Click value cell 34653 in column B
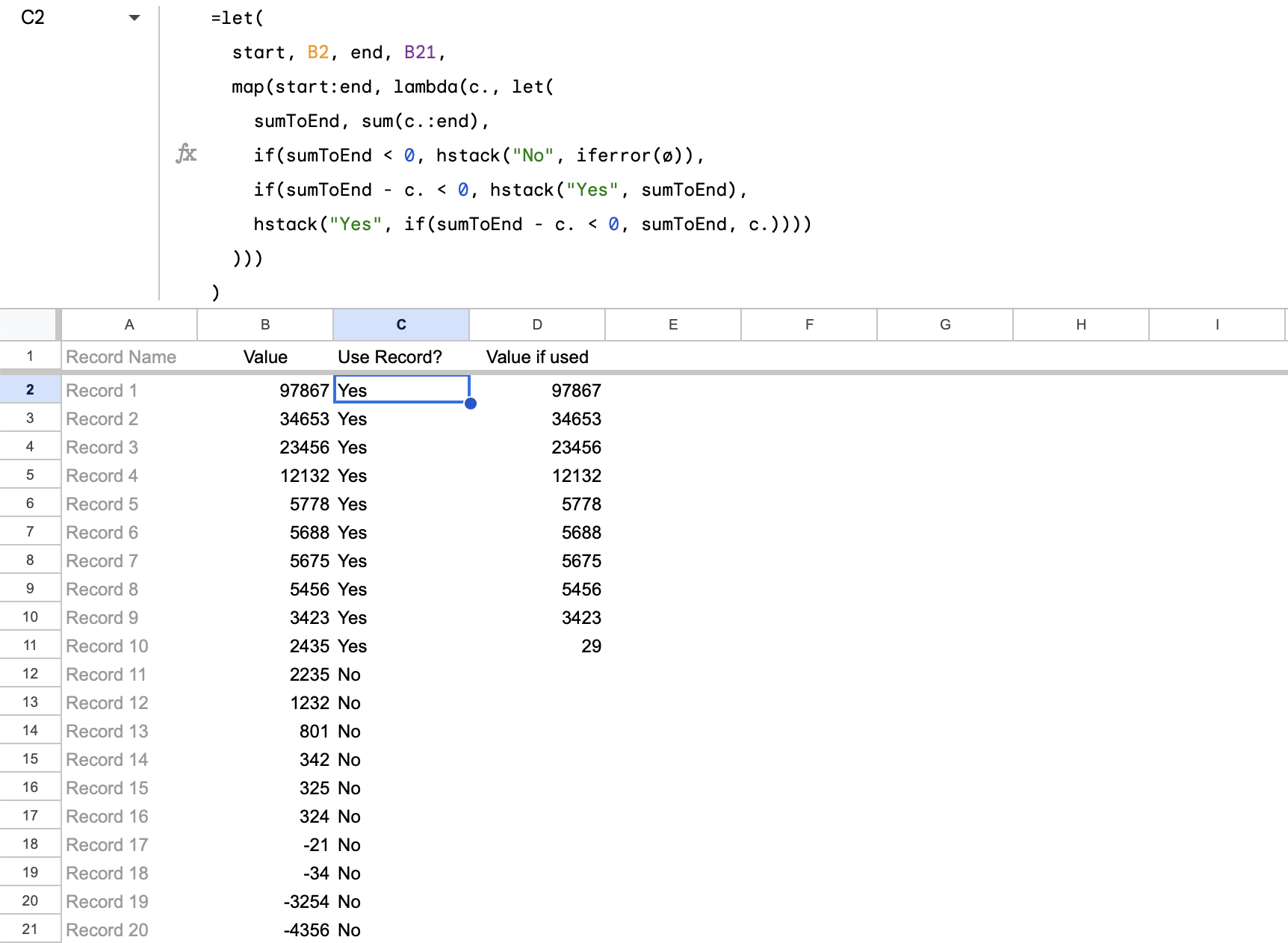Image resolution: width=1288 pixels, height=943 pixels. click(265, 418)
